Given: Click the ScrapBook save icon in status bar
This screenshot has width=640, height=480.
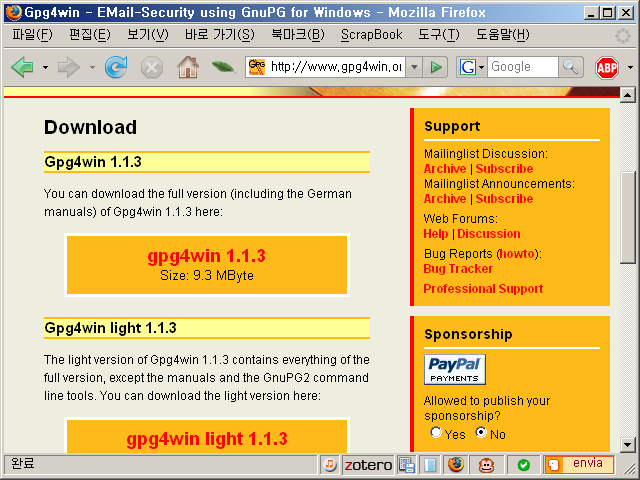Looking at the screenshot, I should [407, 465].
